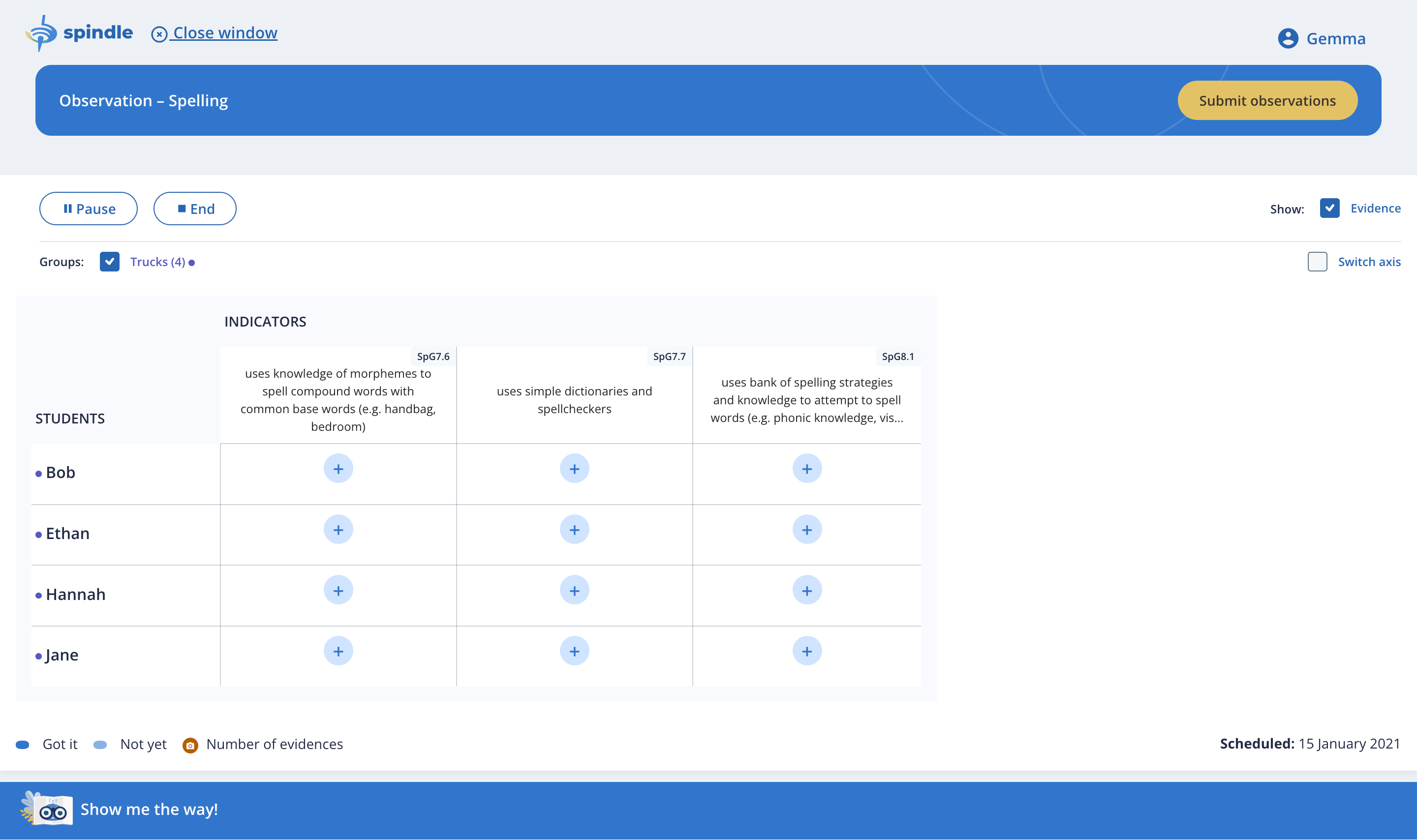Add observation for Bob under SpG8.1
This screenshot has width=1417, height=840.
[x=807, y=469]
